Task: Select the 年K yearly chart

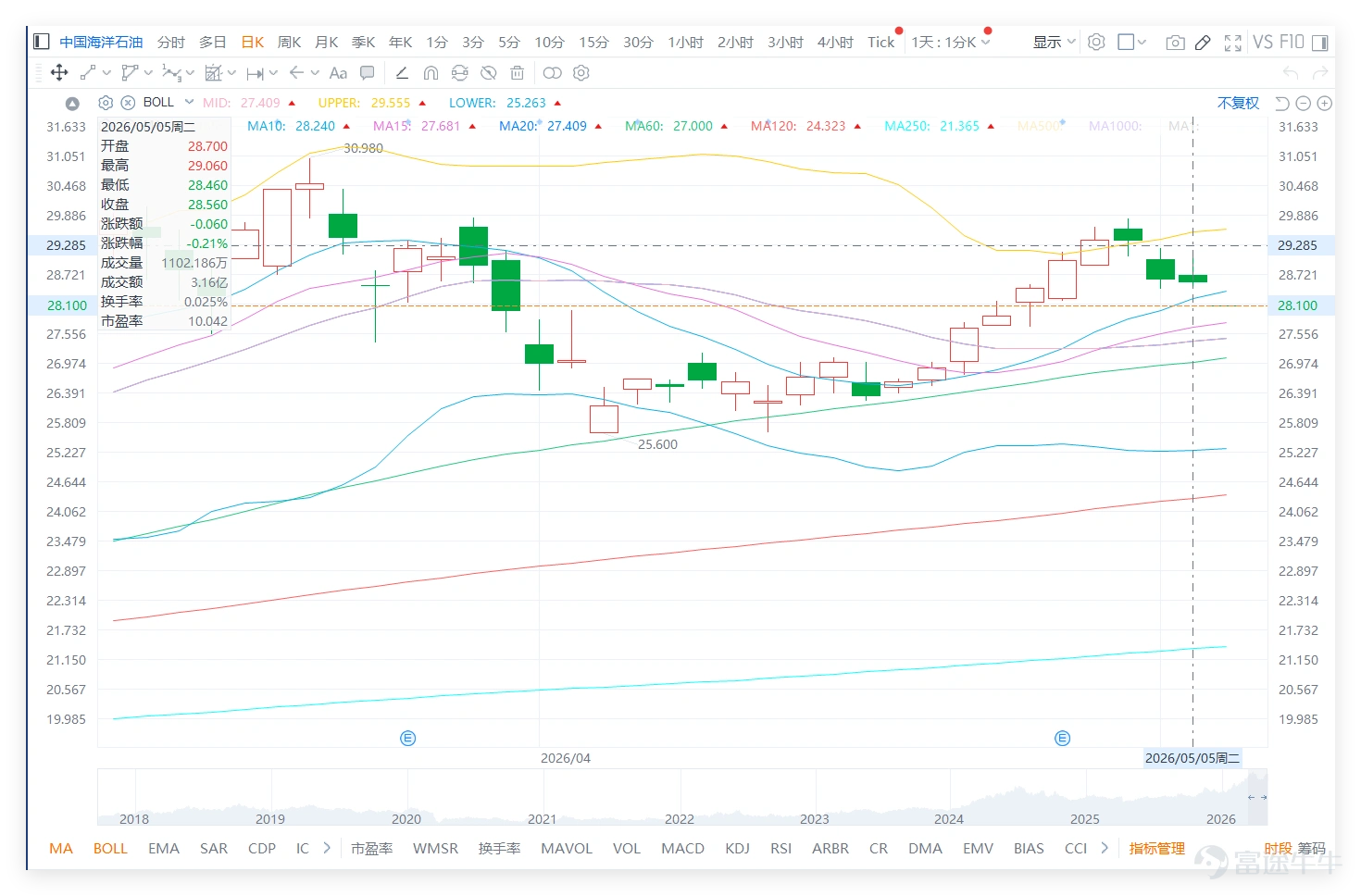Action: point(401,42)
